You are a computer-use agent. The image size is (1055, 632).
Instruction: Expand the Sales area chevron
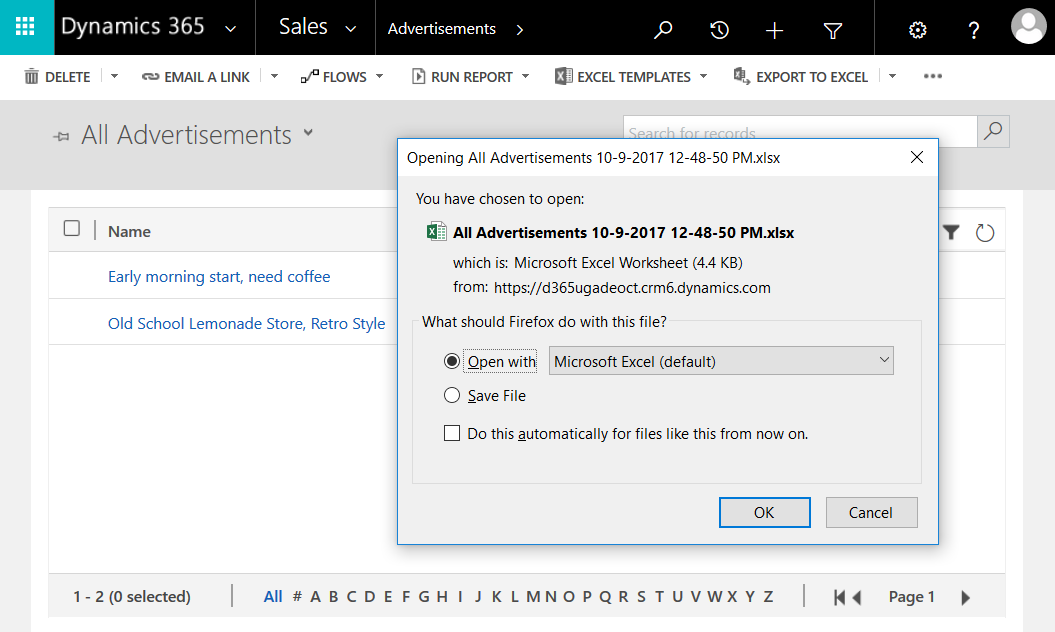351,29
